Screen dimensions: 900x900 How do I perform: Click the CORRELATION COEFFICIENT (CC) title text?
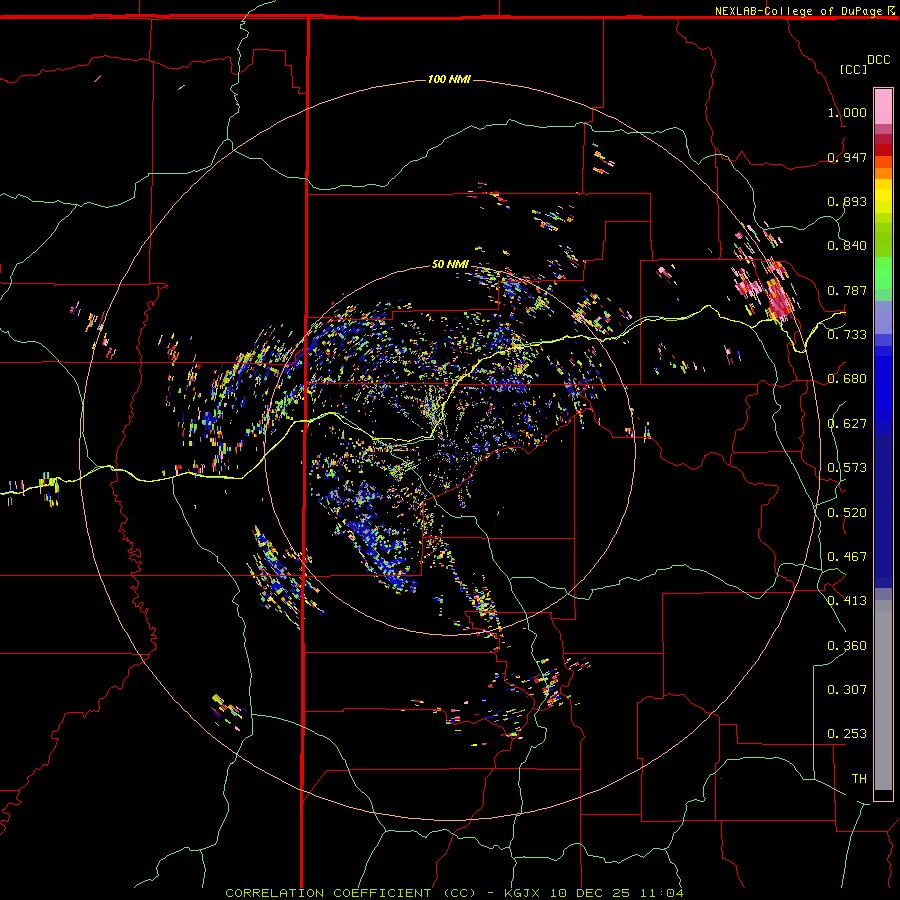350,893
